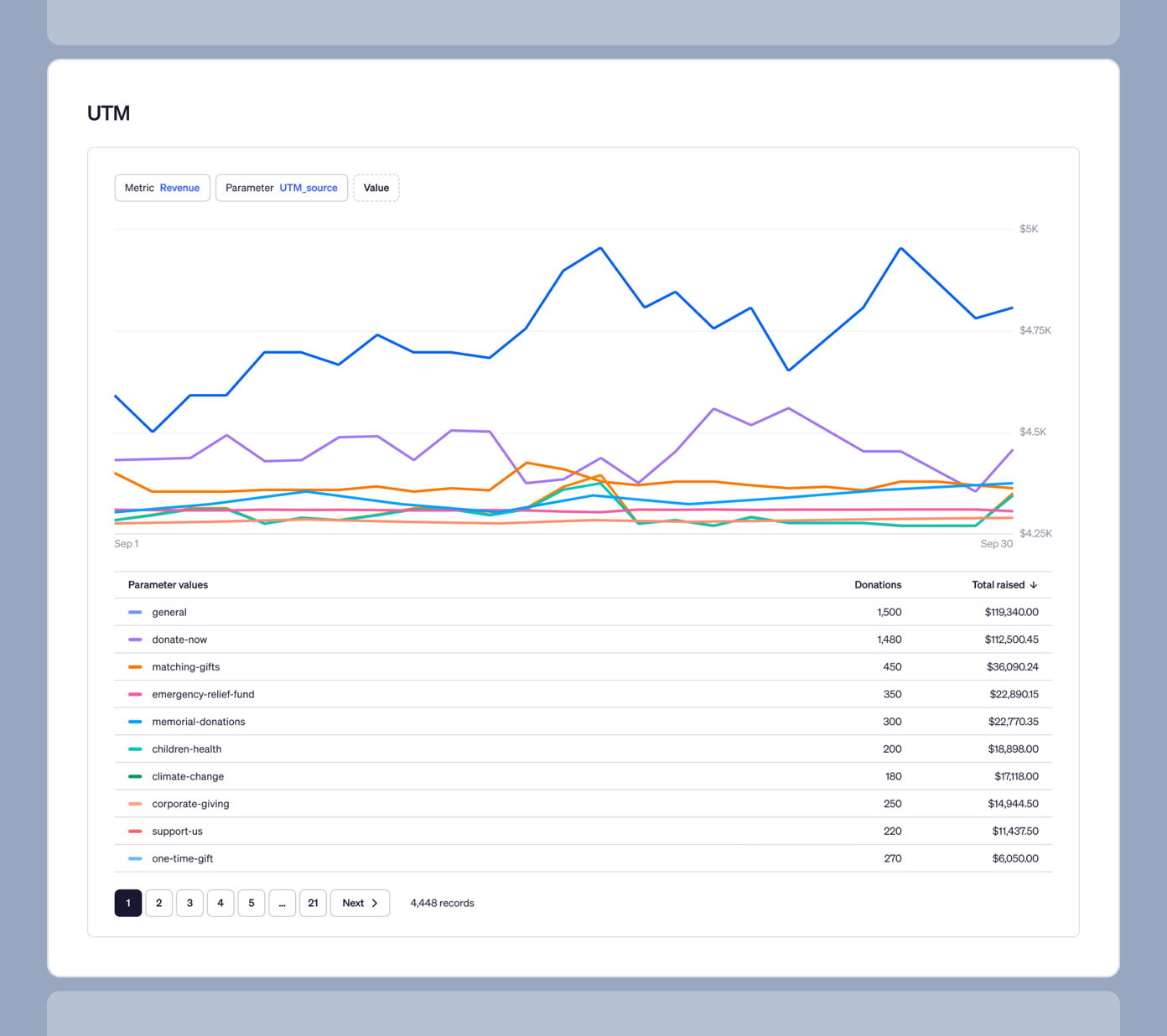Click the dashed Value filter chip
Viewport: 1167px width, 1036px height.
[376, 188]
